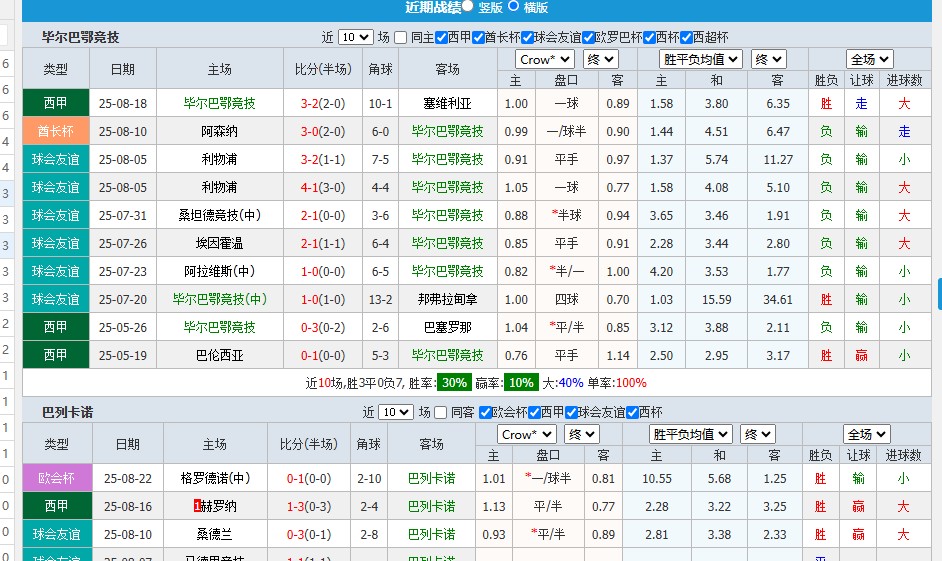Uncheck the 酋长杯 filter checkbox

coord(478,37)
